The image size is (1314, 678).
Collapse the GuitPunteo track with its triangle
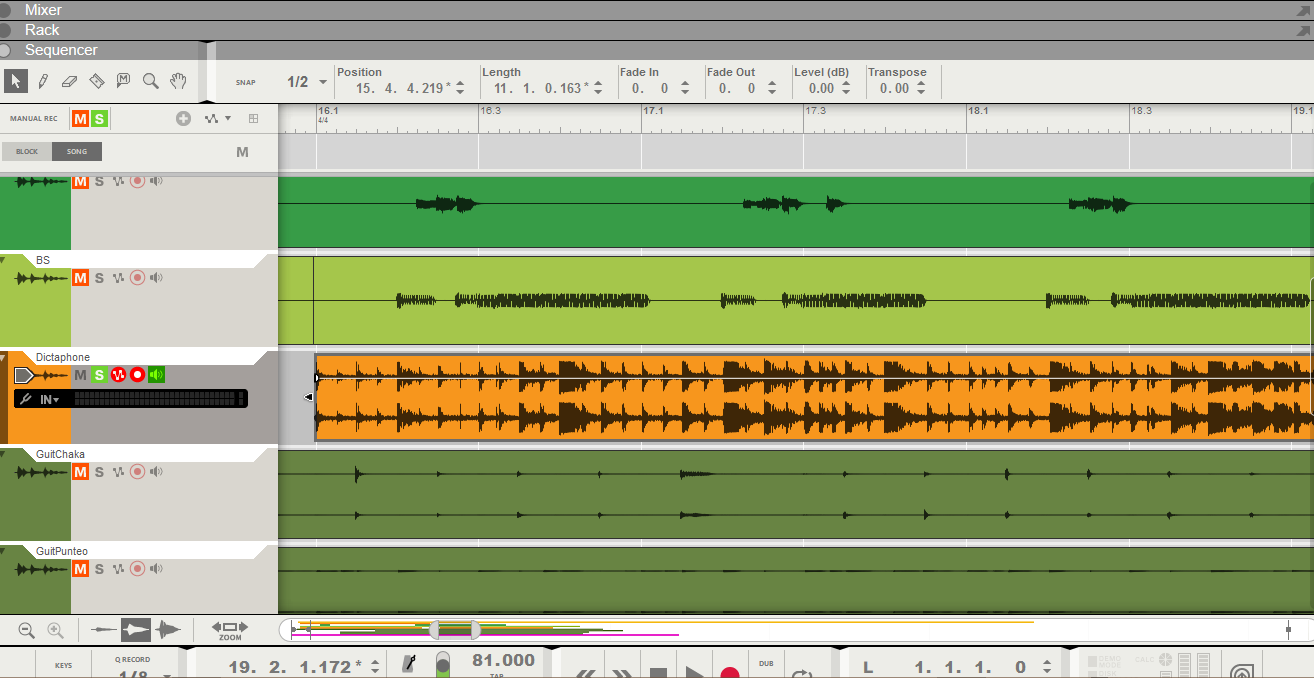[x=4, y=551]
